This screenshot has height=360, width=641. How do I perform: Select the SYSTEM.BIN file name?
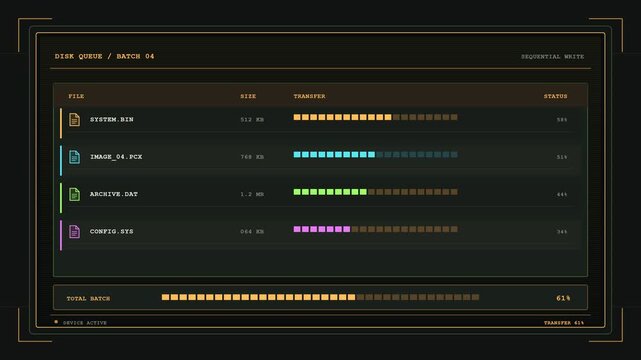[112, 119]
